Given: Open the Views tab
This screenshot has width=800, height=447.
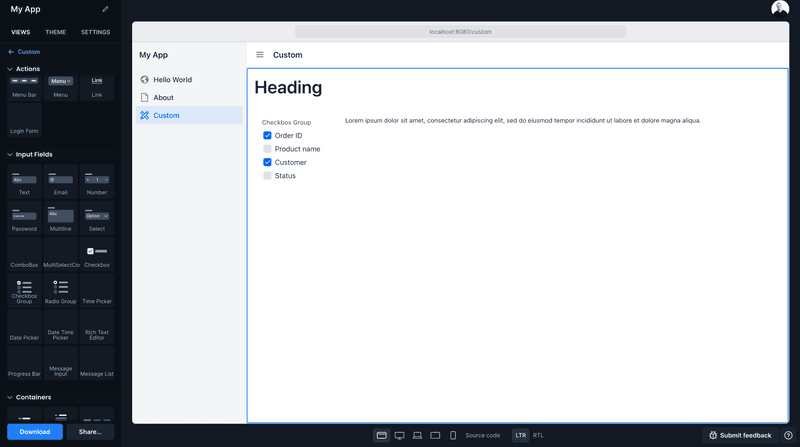Looking at the screenshot, I should (x=20, y=32).
